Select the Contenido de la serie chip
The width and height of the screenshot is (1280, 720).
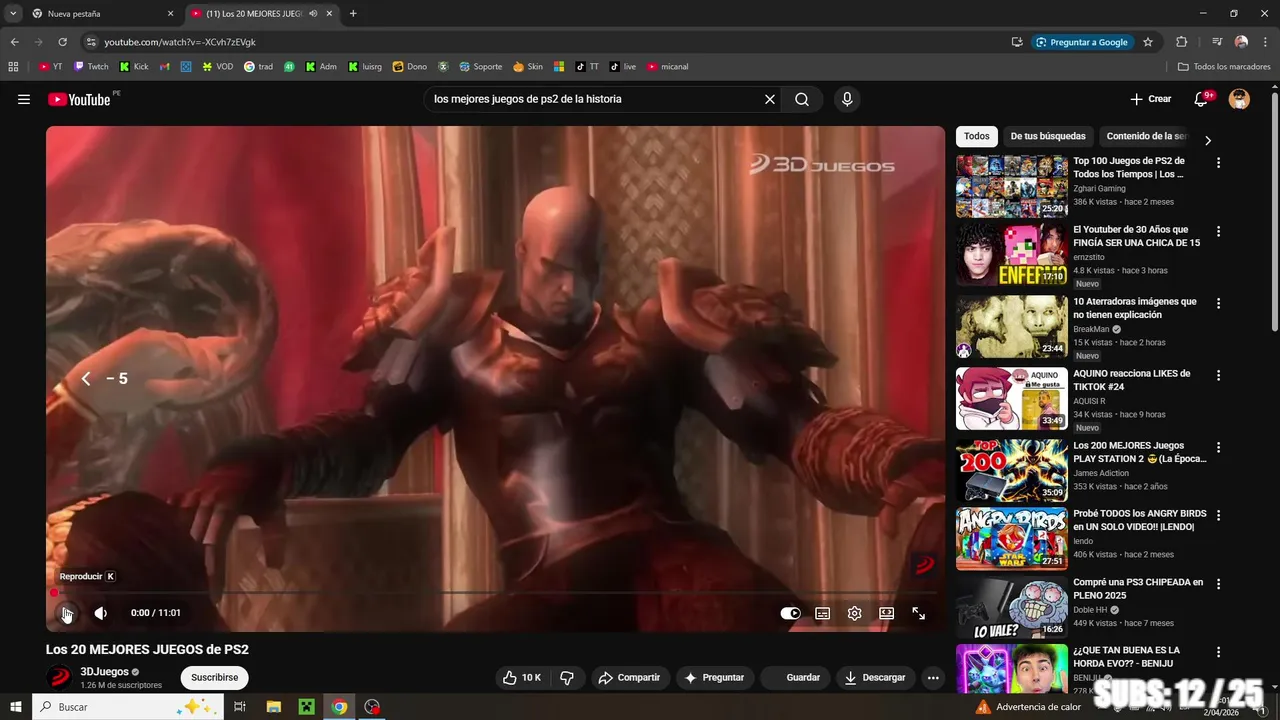point(1145,136)
